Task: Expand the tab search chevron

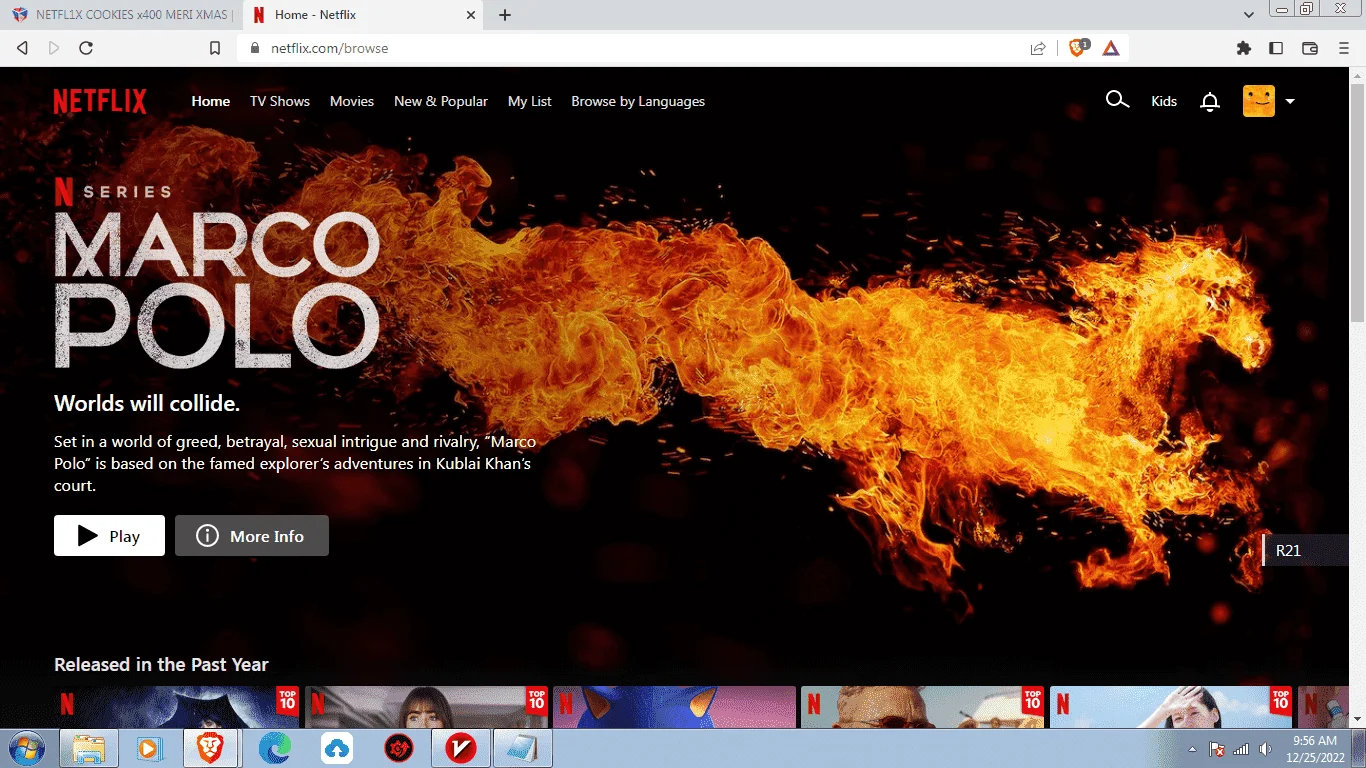Action: coord(1249,15)
